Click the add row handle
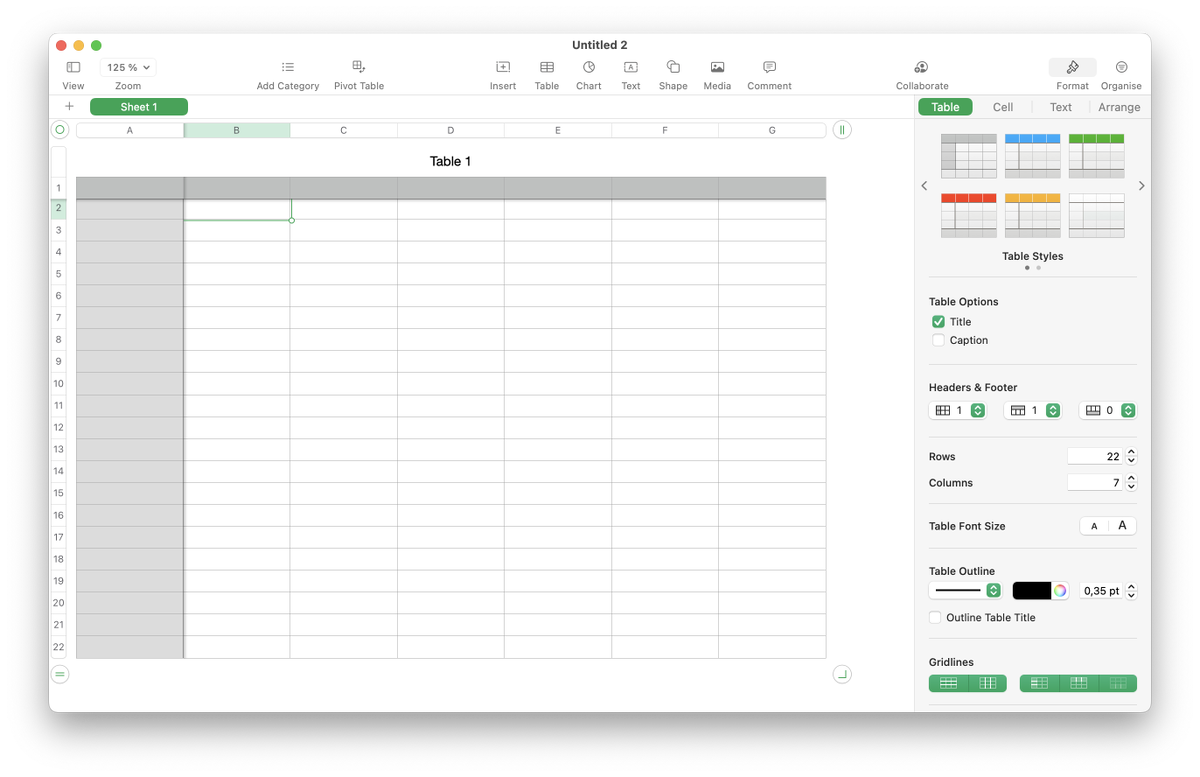The width and height of the screenshot is (1200, 777). tap(60, 674)
